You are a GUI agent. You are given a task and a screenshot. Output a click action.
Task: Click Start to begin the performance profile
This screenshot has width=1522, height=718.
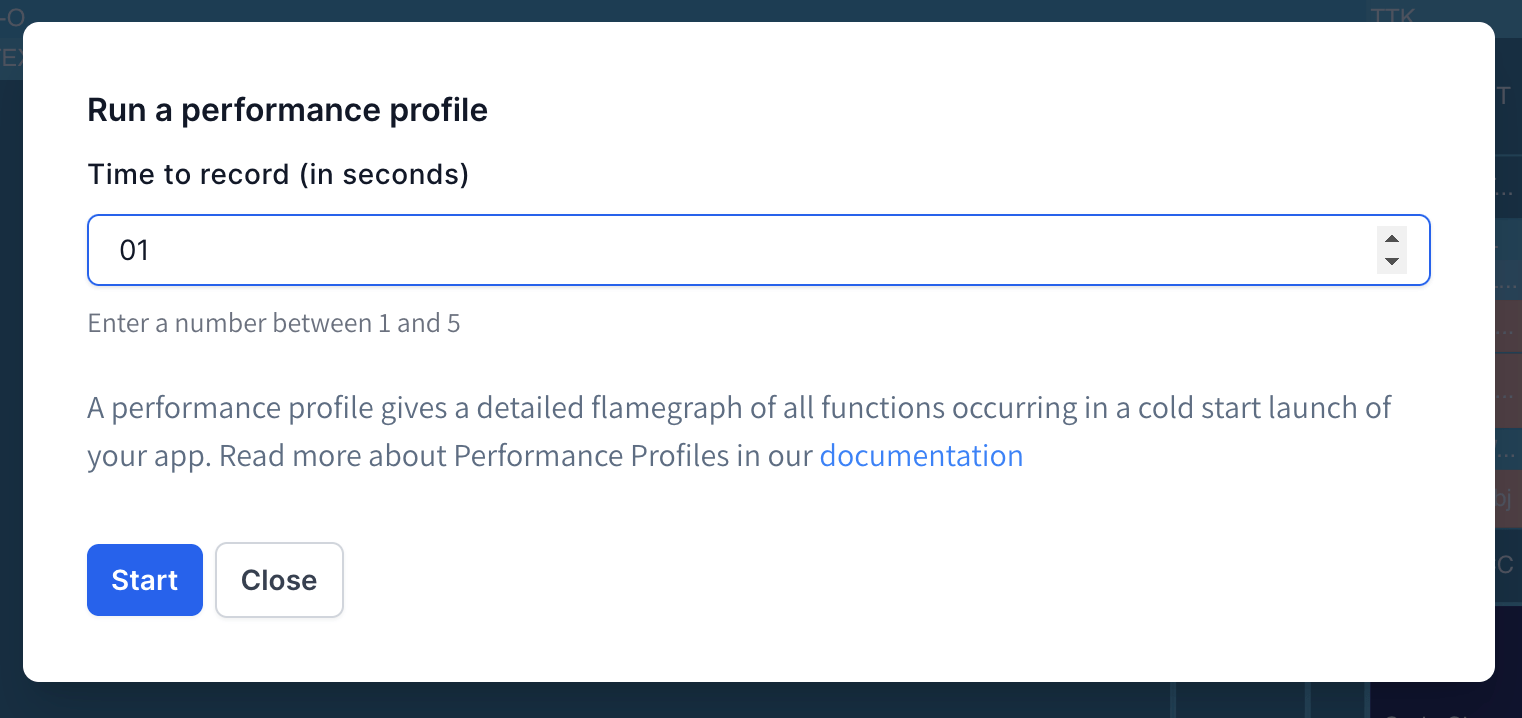(x=144, y=580)
